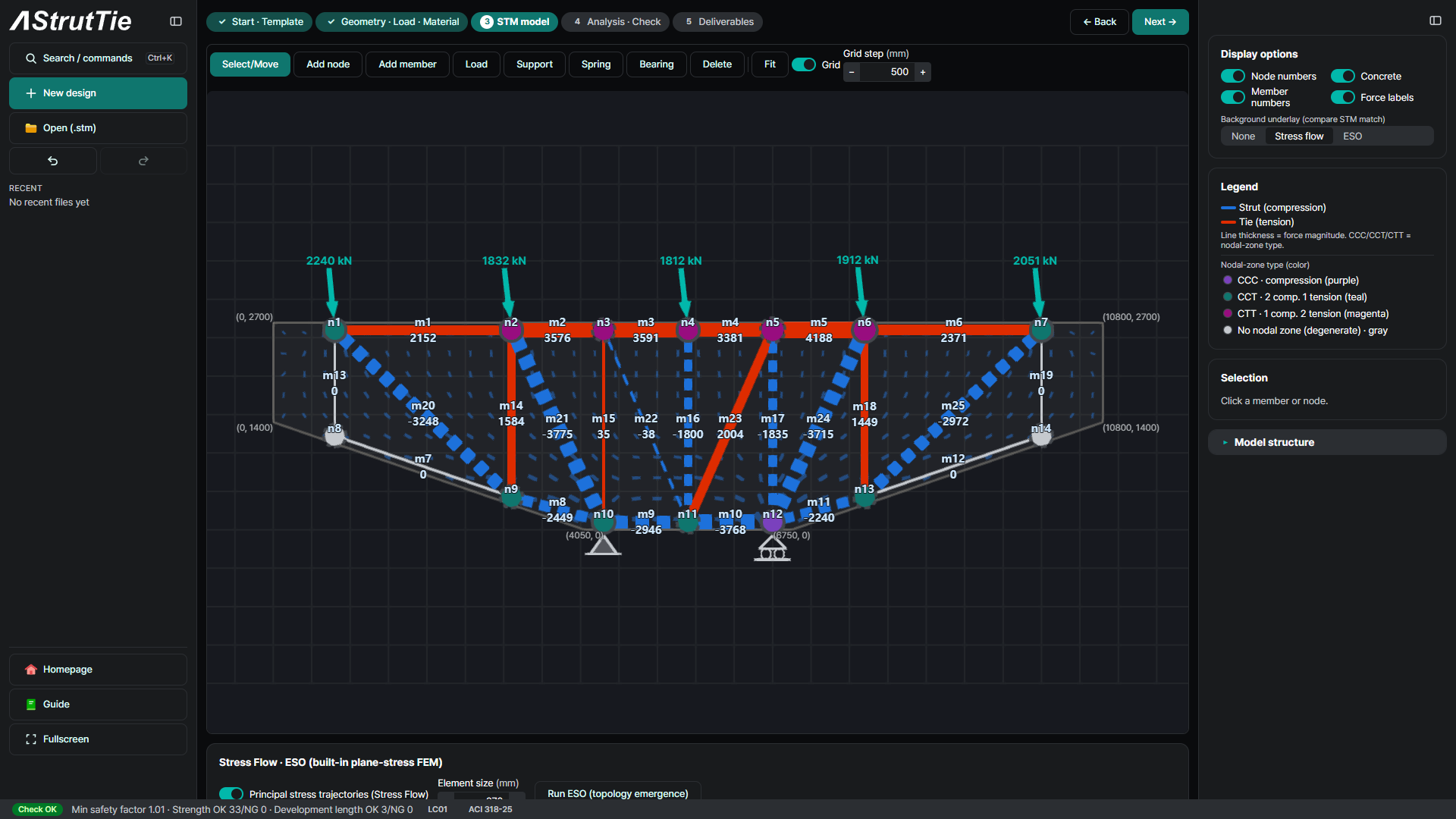
Task: Increase grid step with plus button
Action: (923, 72)
